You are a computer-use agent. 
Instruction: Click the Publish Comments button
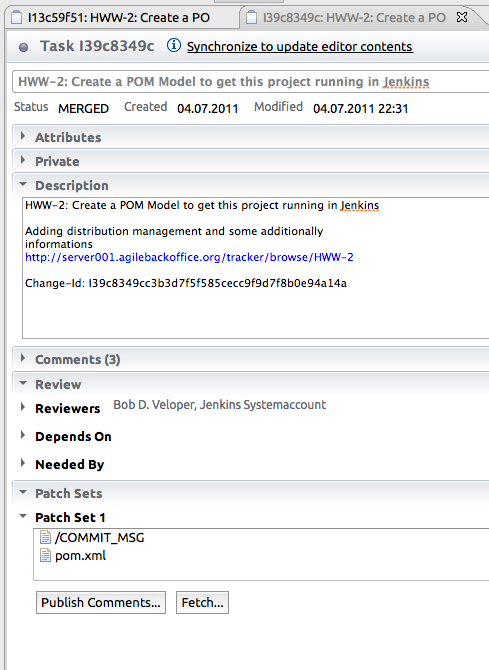pyautogui.click(x=101, y=602)
